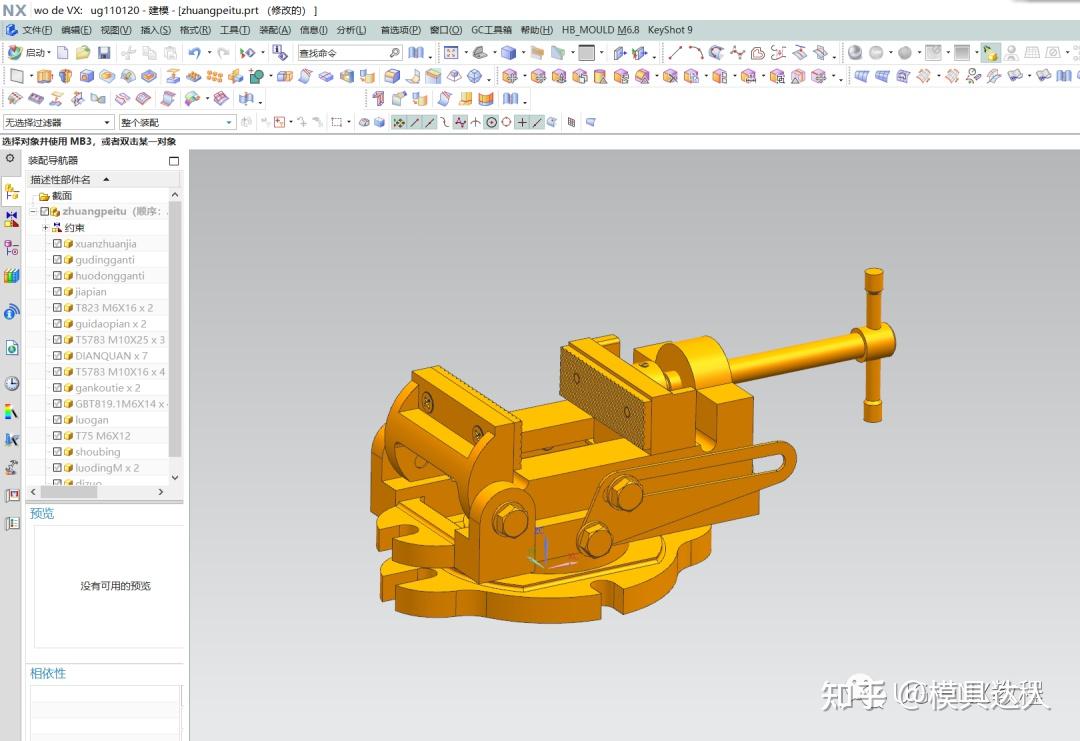
Task: Click the Save file icon
Action: [x=104, y=52]
